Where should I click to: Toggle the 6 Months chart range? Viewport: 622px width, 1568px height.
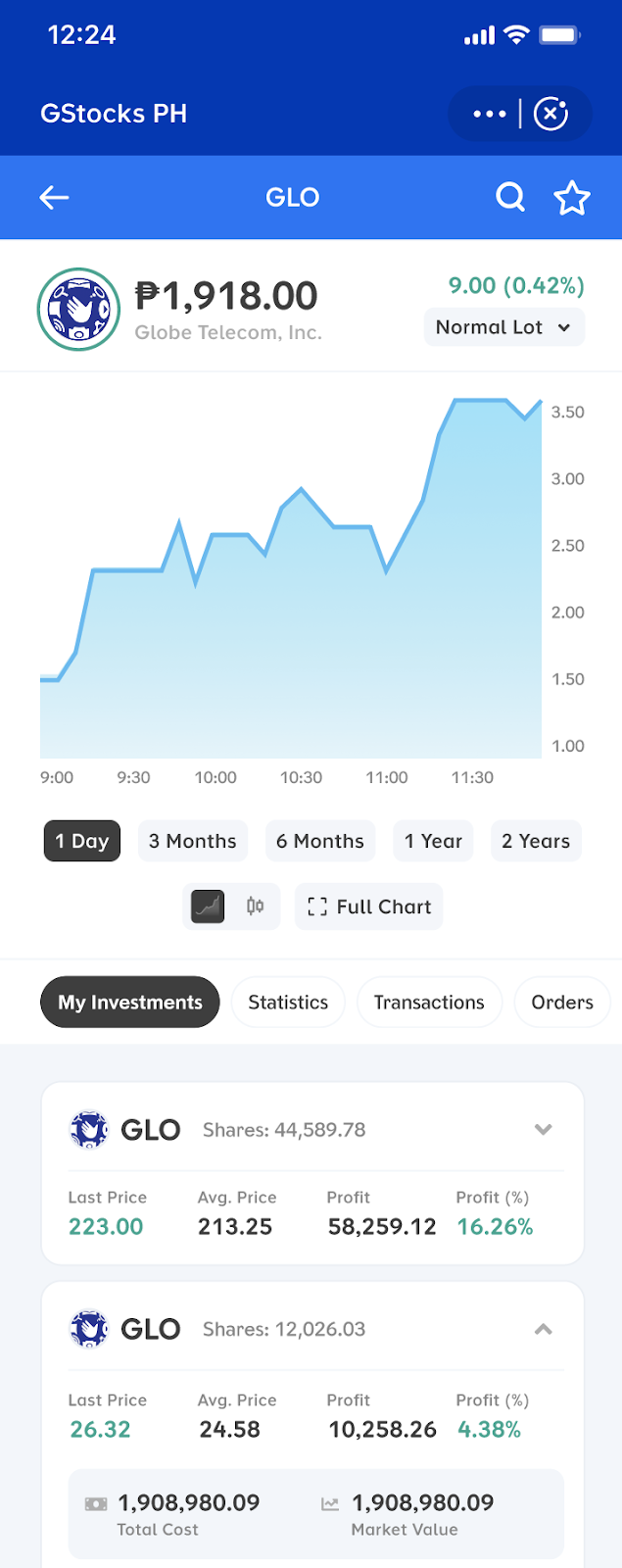320,841
